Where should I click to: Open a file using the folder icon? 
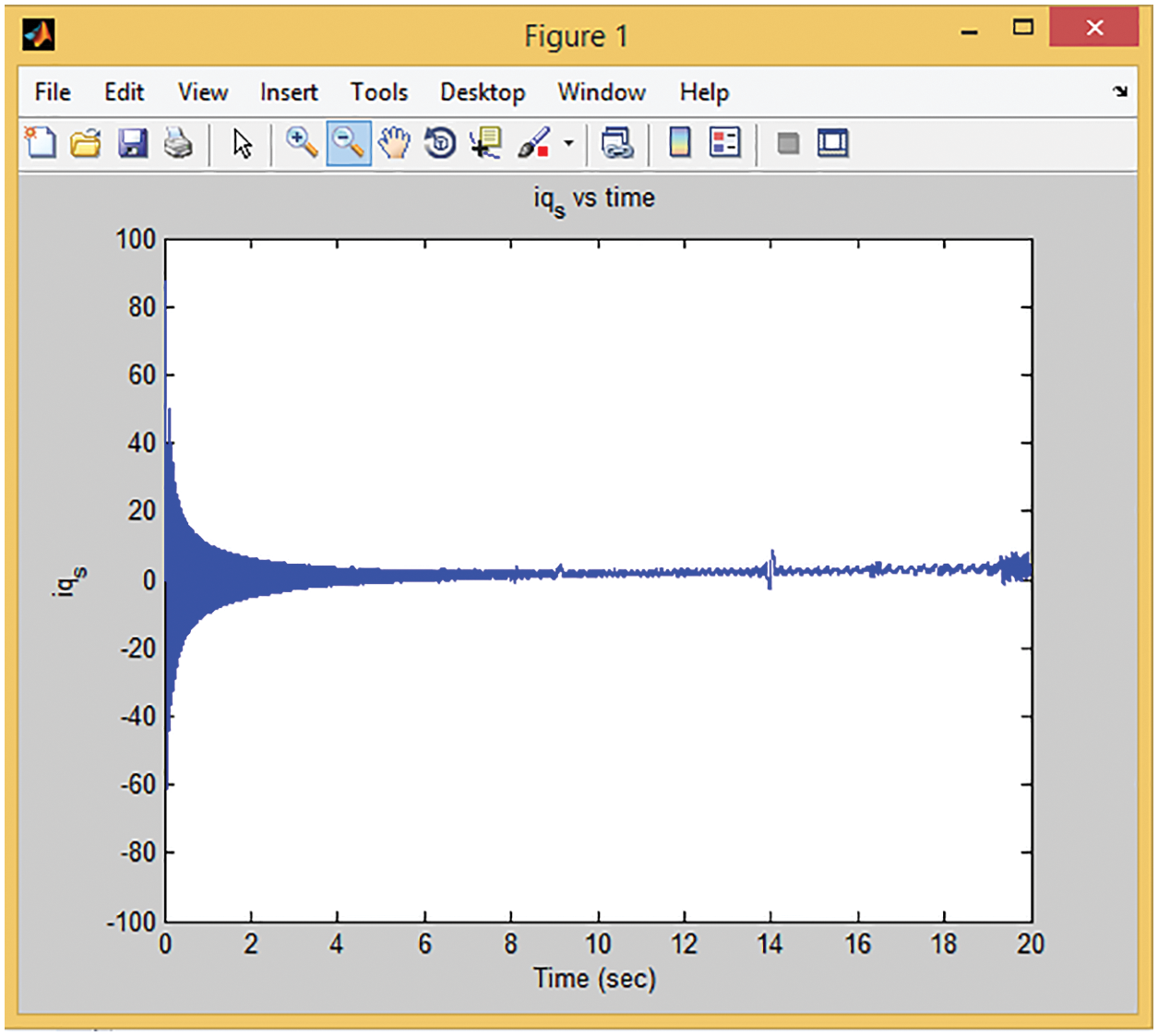(x=86, y=143)
